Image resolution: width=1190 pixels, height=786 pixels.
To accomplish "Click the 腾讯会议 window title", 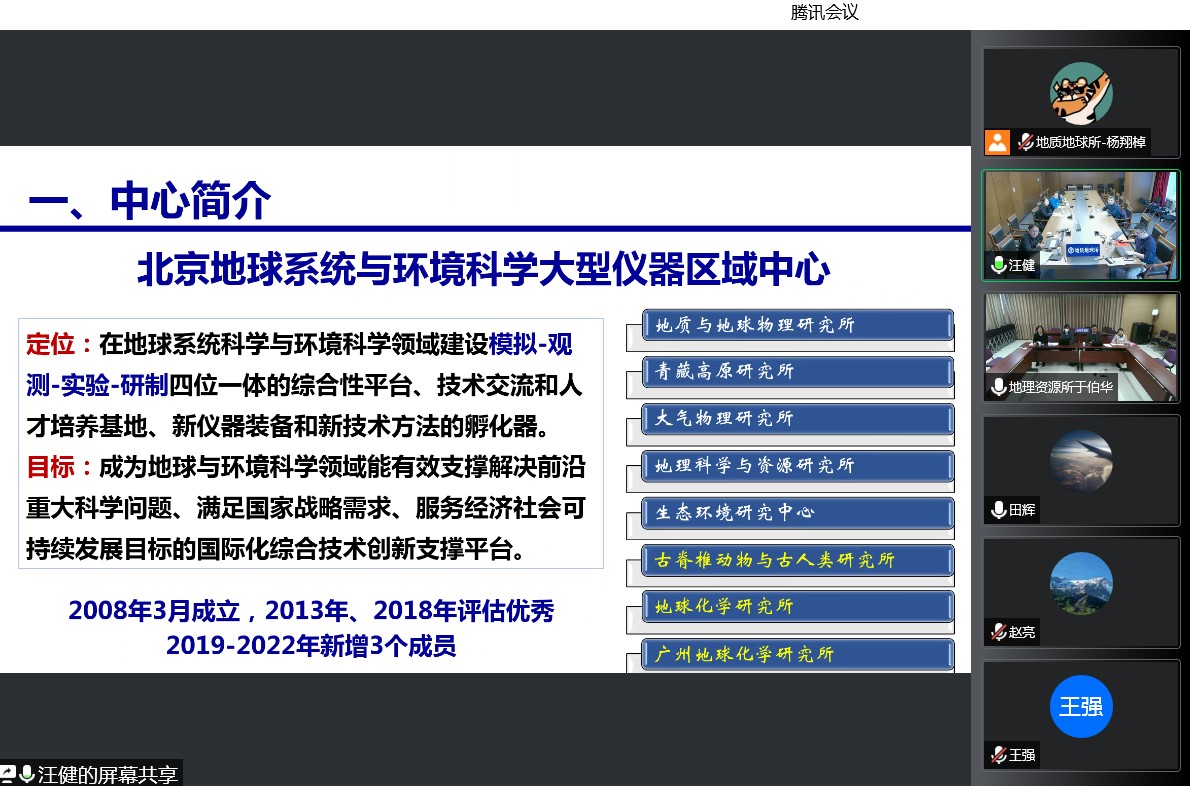I will click(824, 13).
